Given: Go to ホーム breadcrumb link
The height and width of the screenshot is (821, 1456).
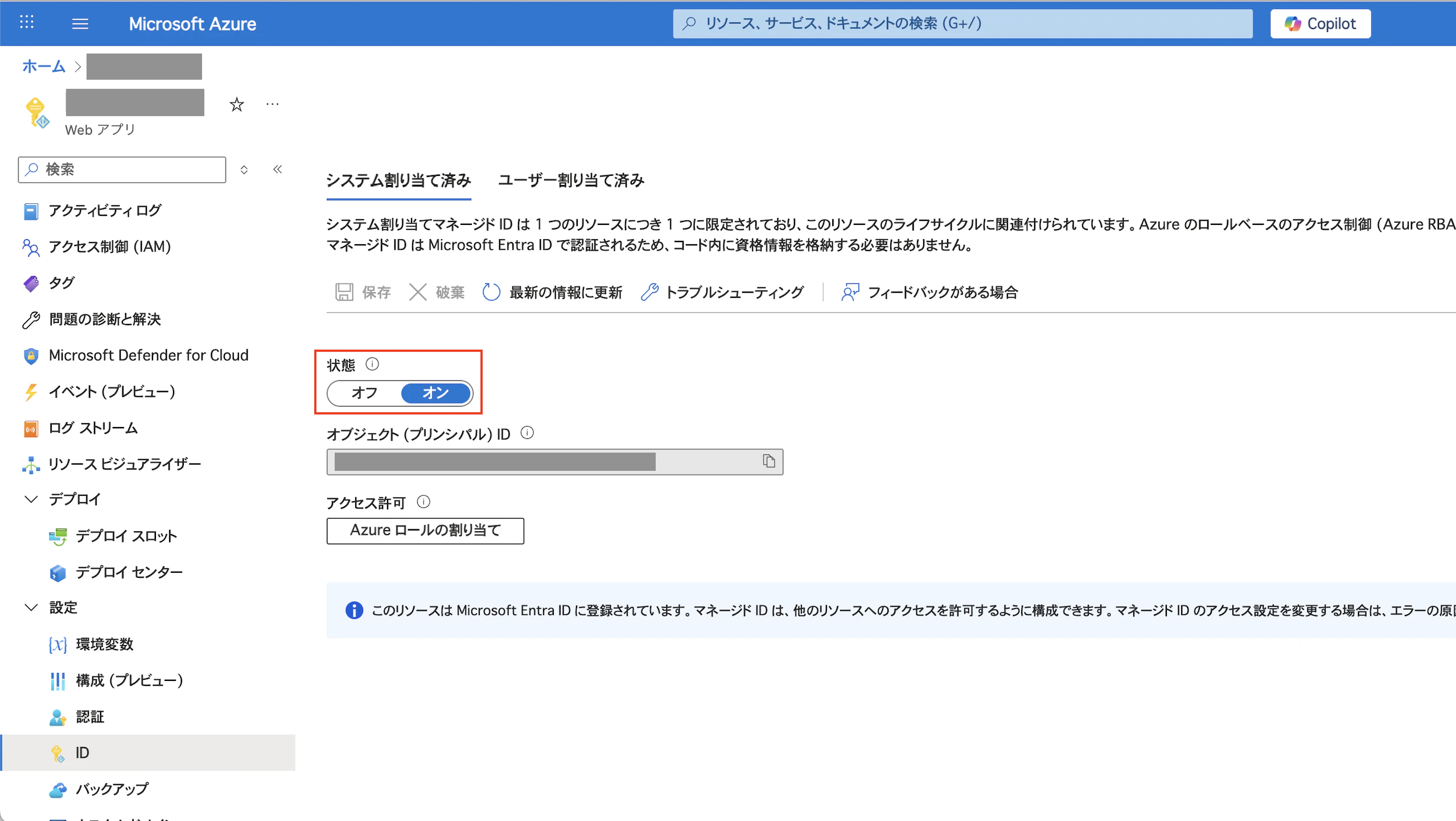Looking at the screenshot, I should coord(44,67).
